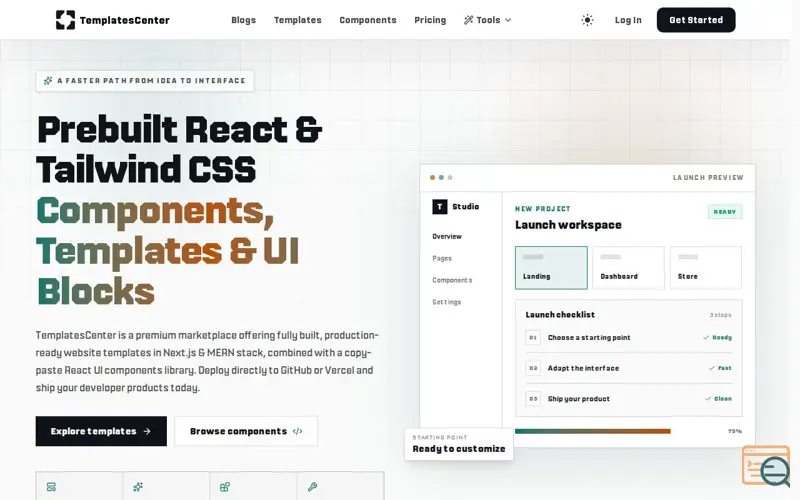
Task: Click the 'Prebuilt React & Tailwind CSS' headline
Action: coord(179,149)
